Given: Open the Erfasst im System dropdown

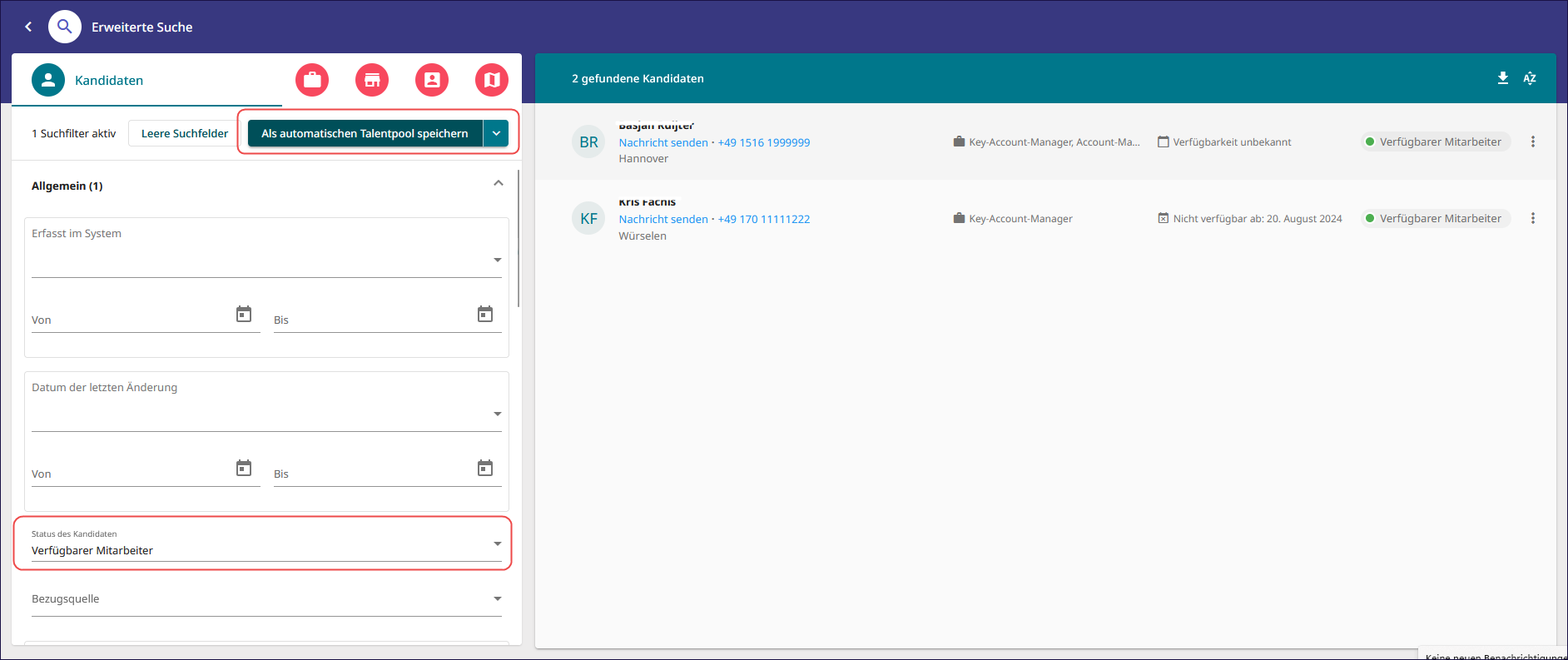Looking at the screenshot, I should [x=266, y=260].
